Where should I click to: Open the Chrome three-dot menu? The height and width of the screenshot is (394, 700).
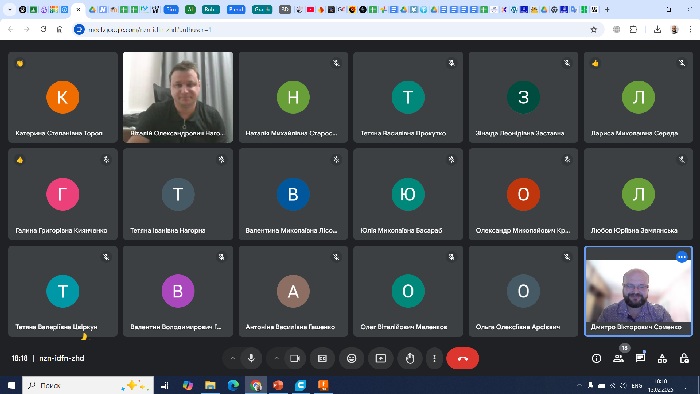click(690, 29)
